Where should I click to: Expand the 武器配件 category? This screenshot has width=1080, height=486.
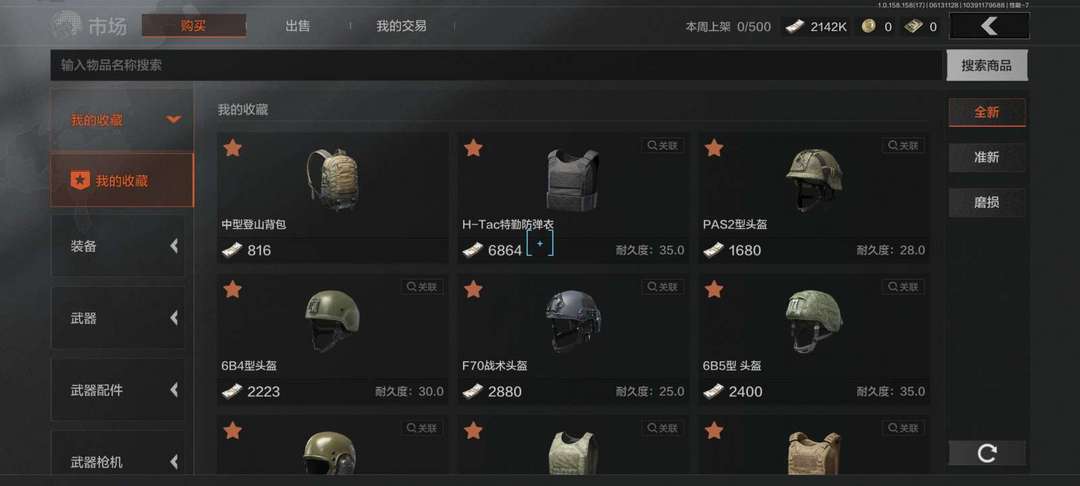[x=118, y=390]
